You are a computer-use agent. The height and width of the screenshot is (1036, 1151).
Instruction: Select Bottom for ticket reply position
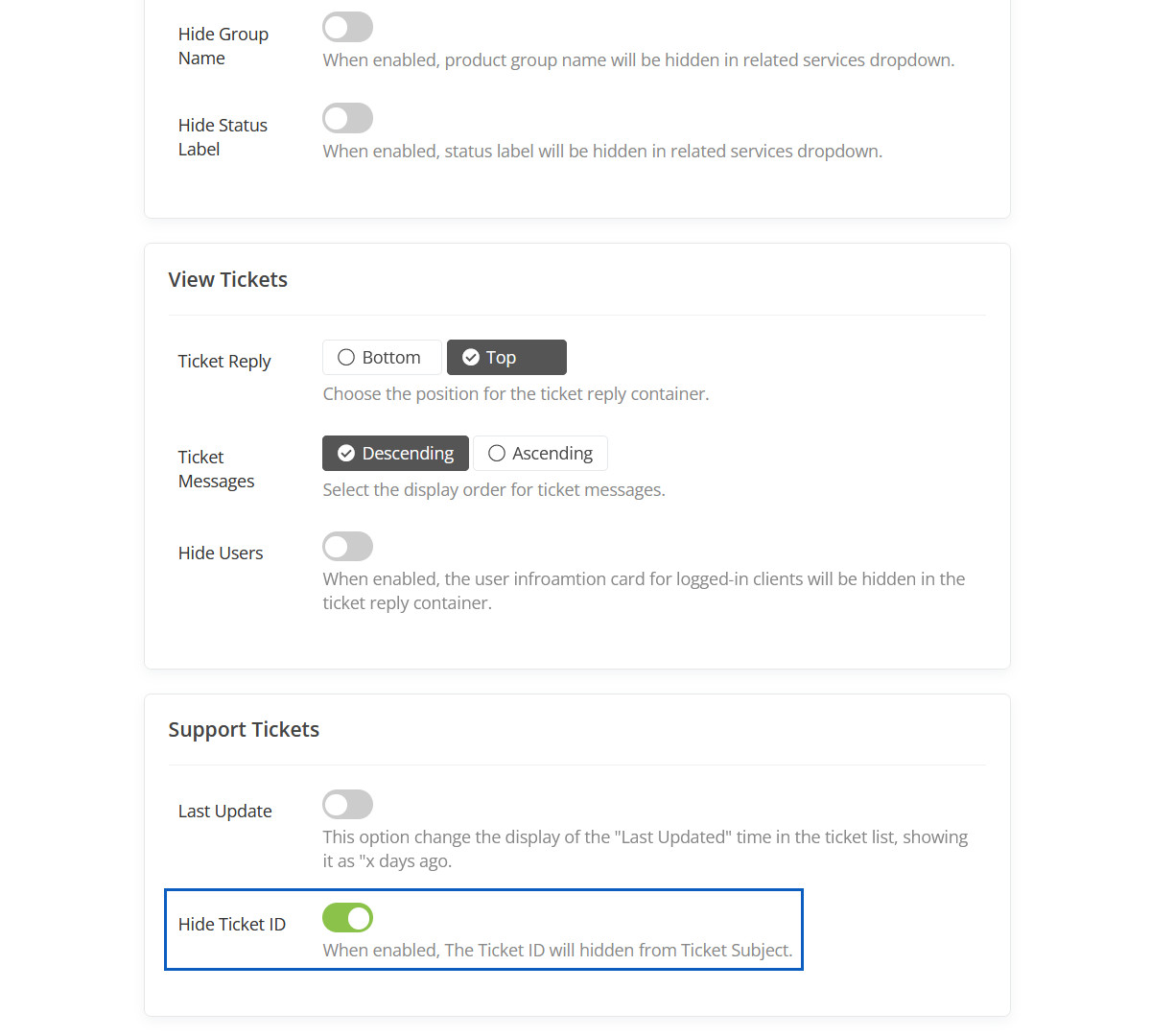click(382, 357)
